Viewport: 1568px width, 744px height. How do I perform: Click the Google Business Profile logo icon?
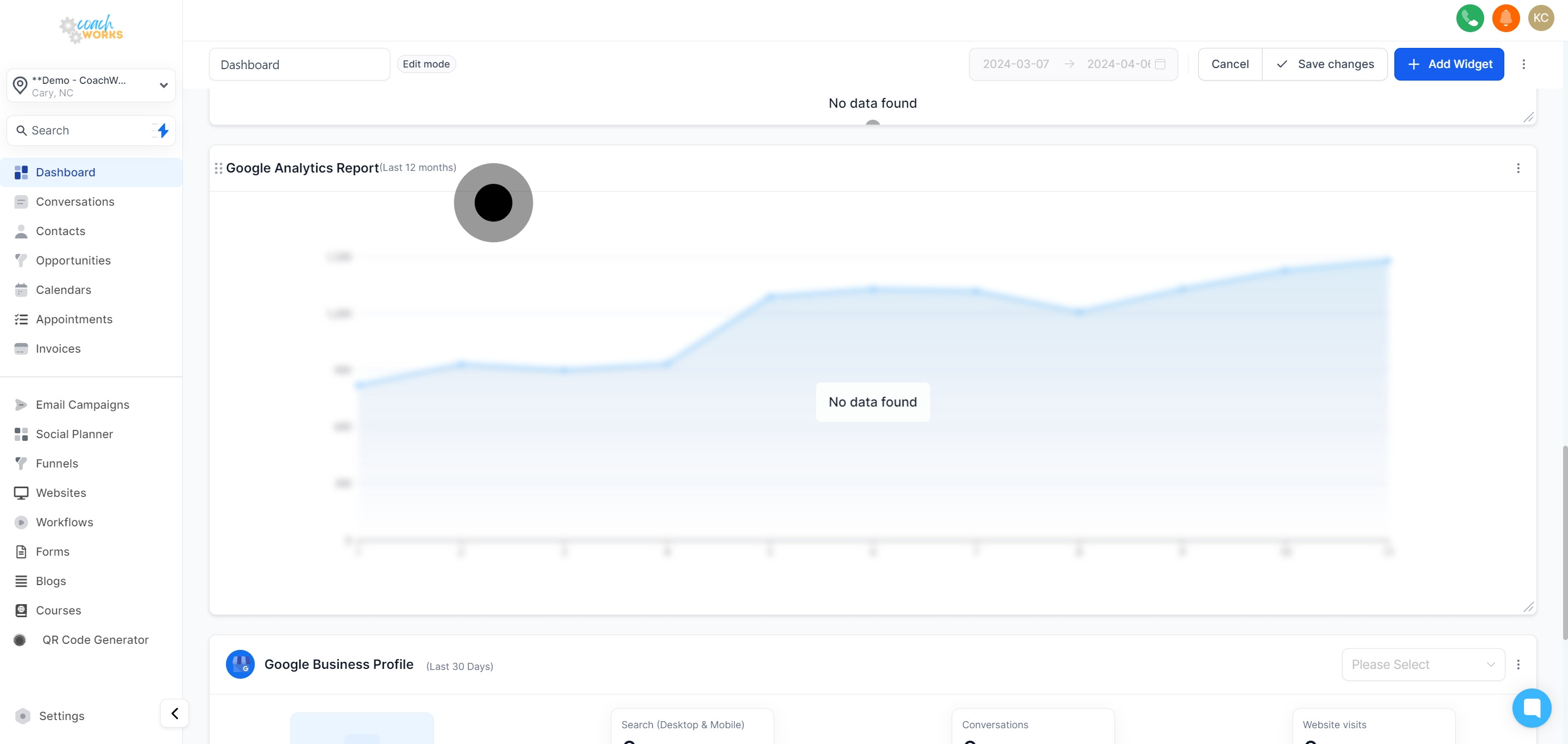pyautogui.click(x=241, y=663)
